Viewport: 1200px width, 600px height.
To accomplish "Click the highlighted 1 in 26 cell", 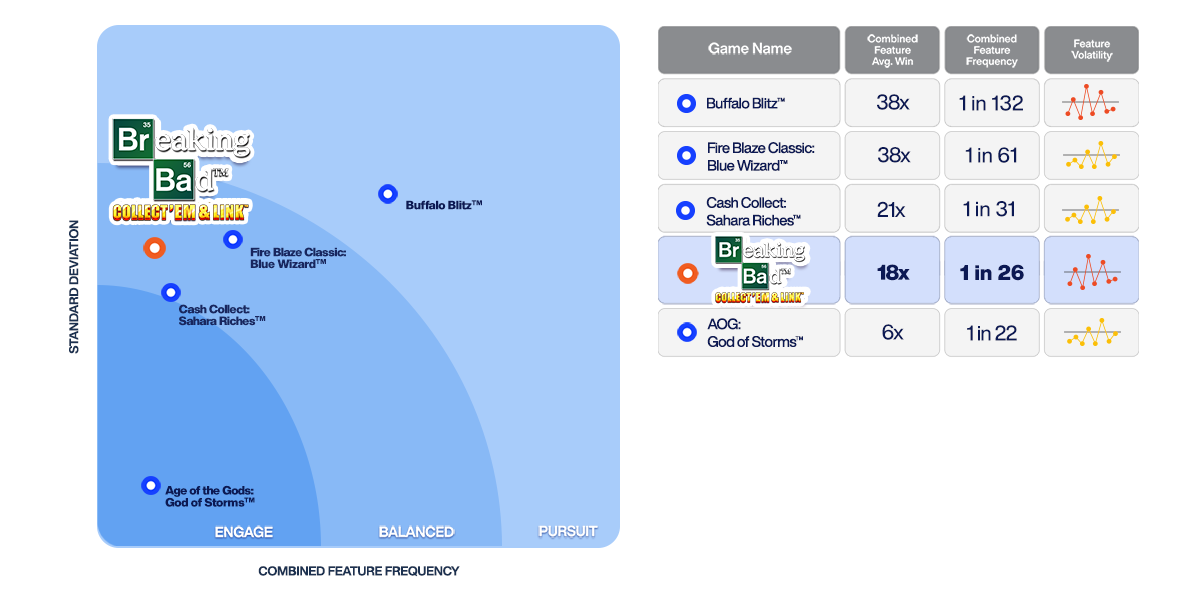I will [991, 272].
